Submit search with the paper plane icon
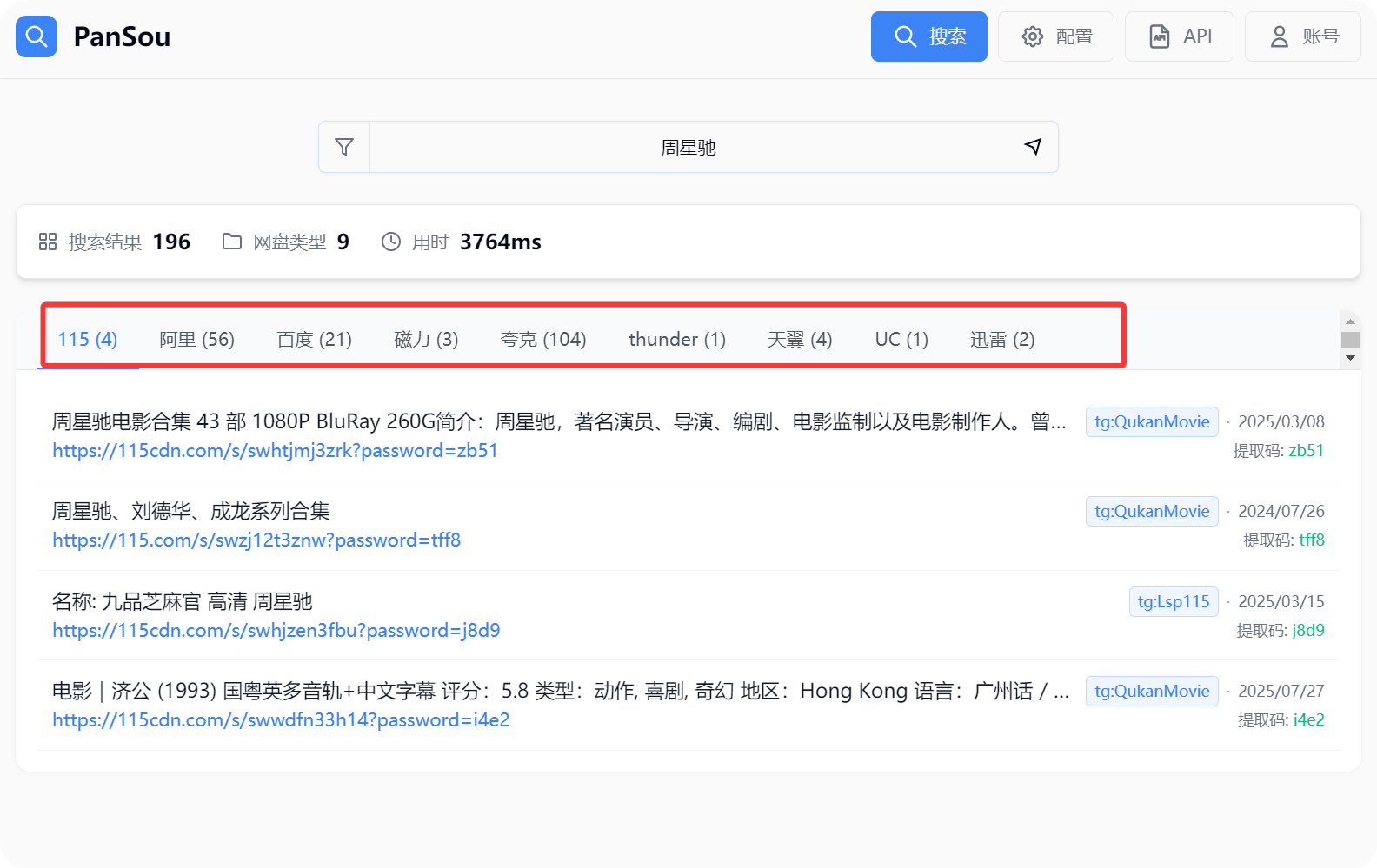 pyautogui.click(x=1033, y=147)
